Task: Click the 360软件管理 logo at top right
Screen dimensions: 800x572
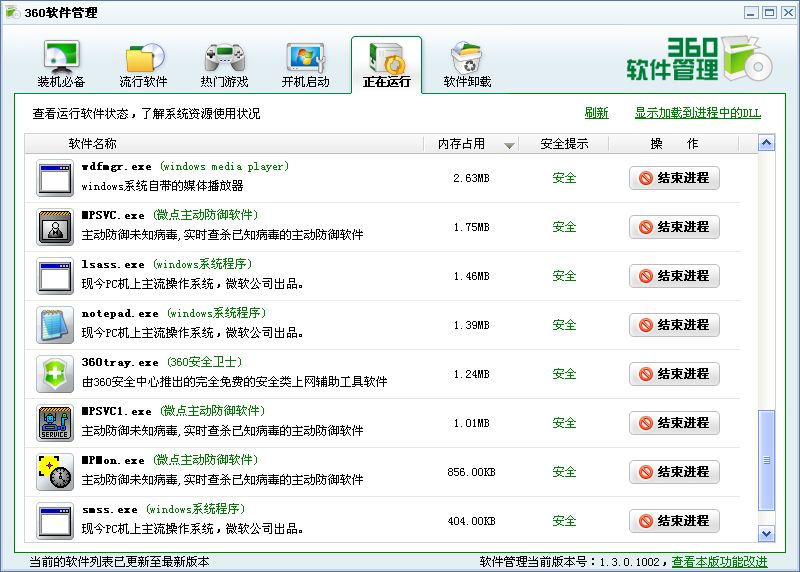Action: [699, 59]
